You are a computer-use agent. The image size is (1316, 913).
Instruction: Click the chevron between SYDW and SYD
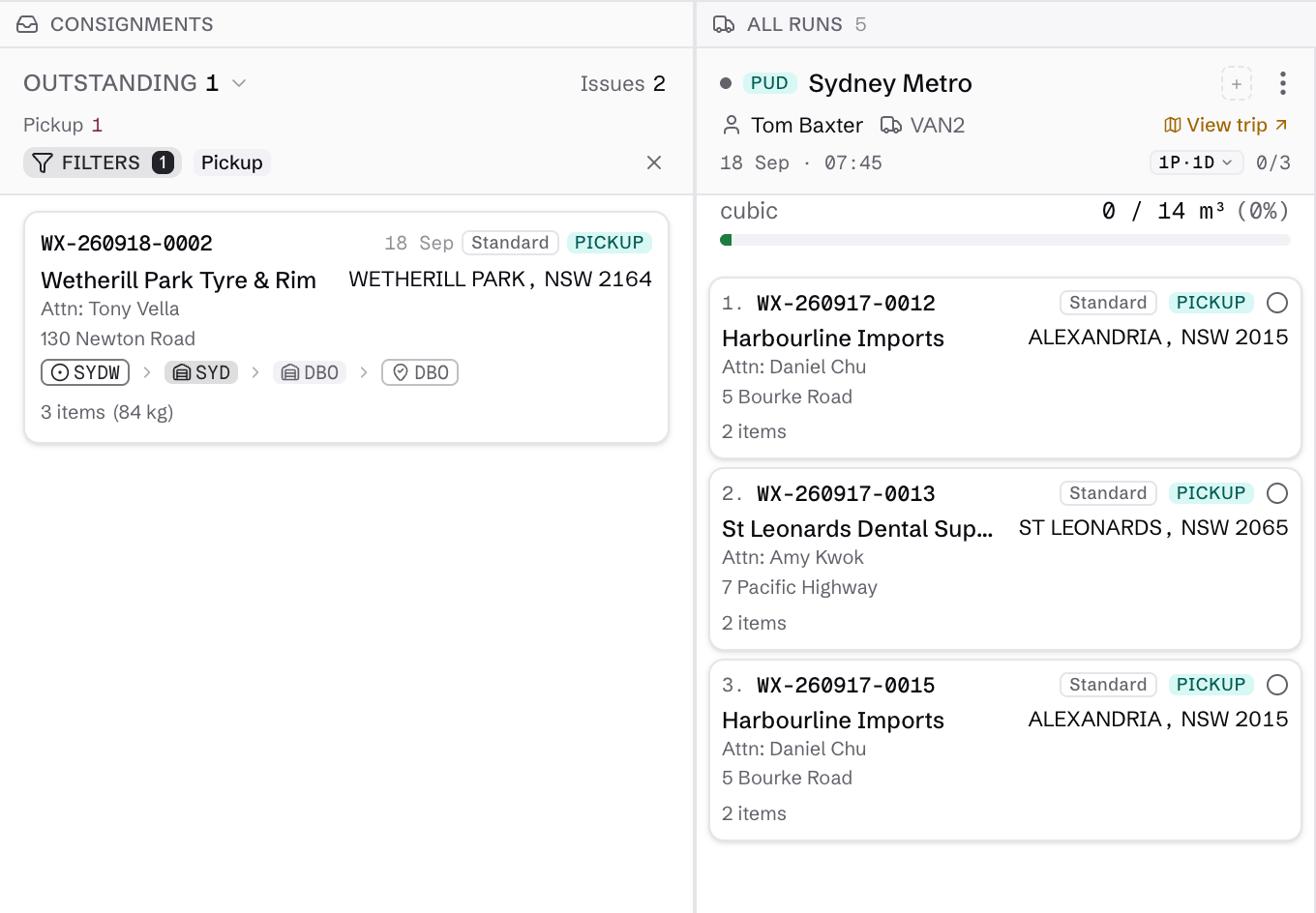pyautogui.click(x=147, y=372)
